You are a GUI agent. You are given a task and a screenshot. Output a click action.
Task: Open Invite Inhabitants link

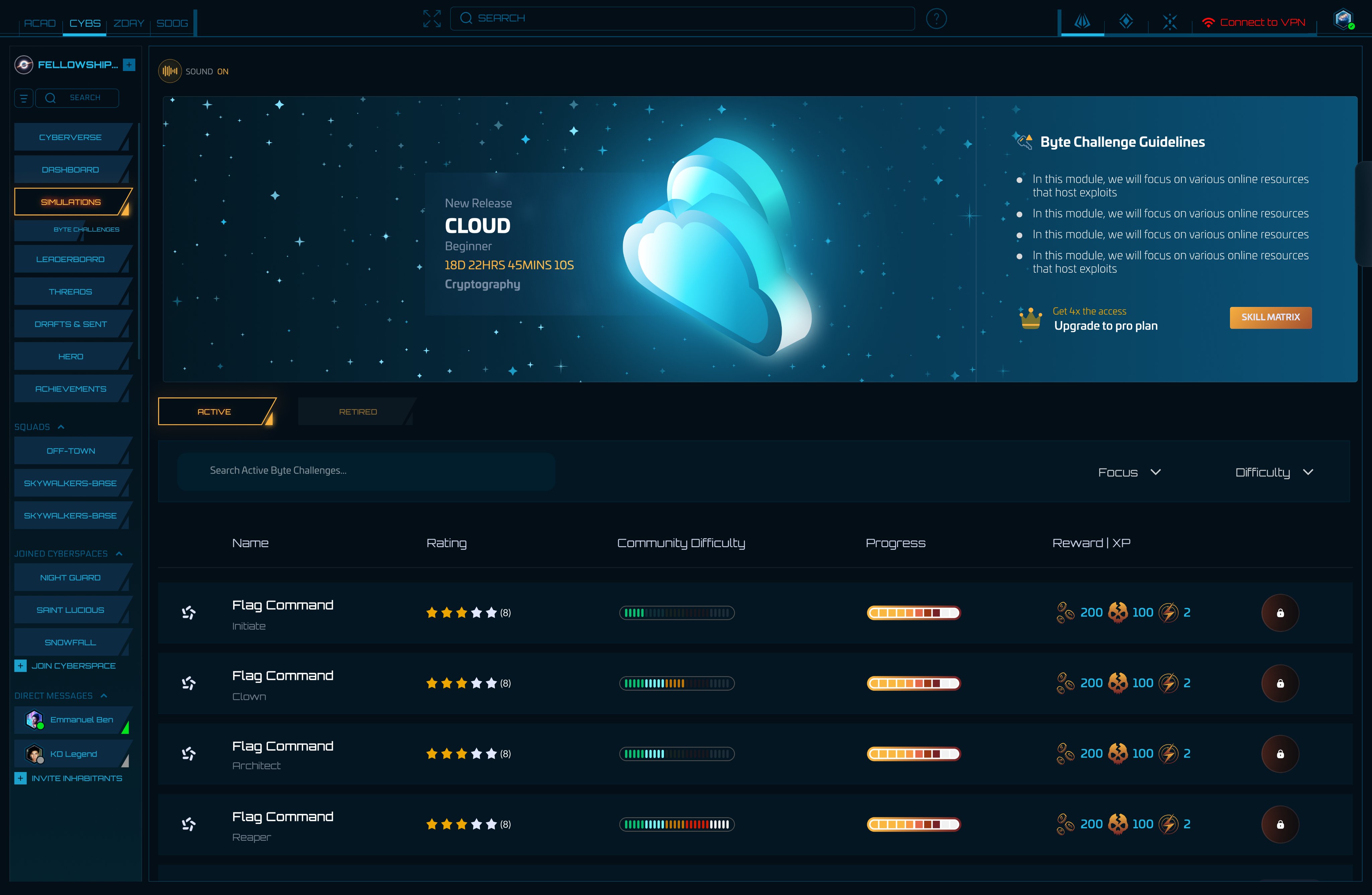click(76, 778)
